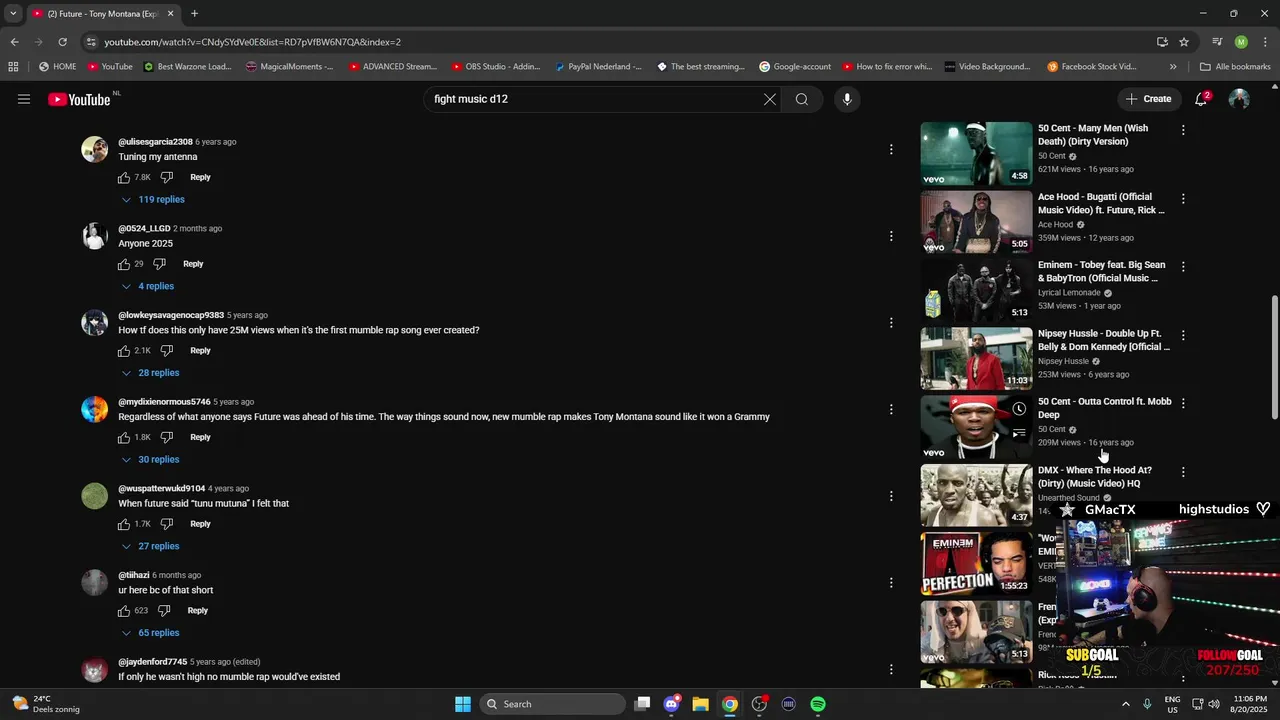Open a new Chrome tab
The image size is (1280, 720).
click(194, 14)
